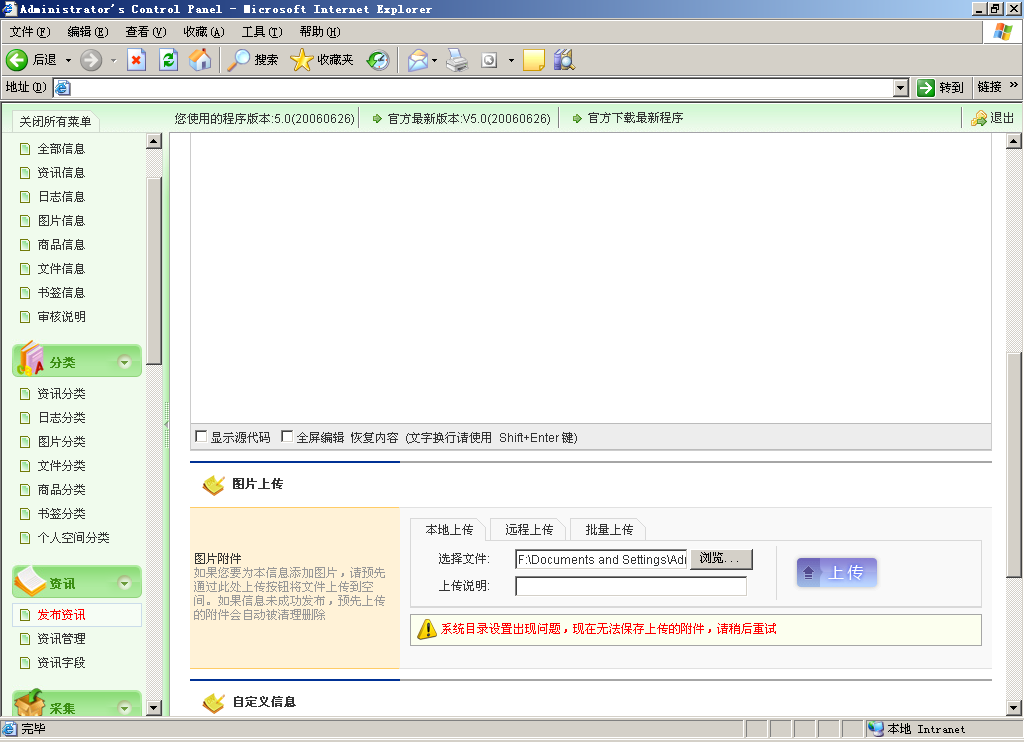Click the Forward arrow icon
Viewport: 1024px width, 742px height.
point(91,60)
